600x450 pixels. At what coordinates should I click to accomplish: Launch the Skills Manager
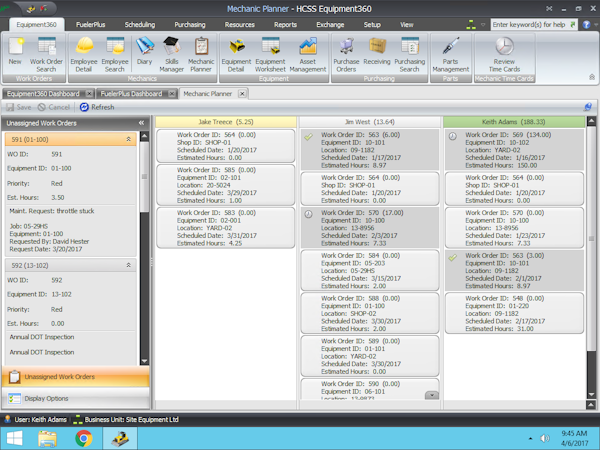(171, 54)
